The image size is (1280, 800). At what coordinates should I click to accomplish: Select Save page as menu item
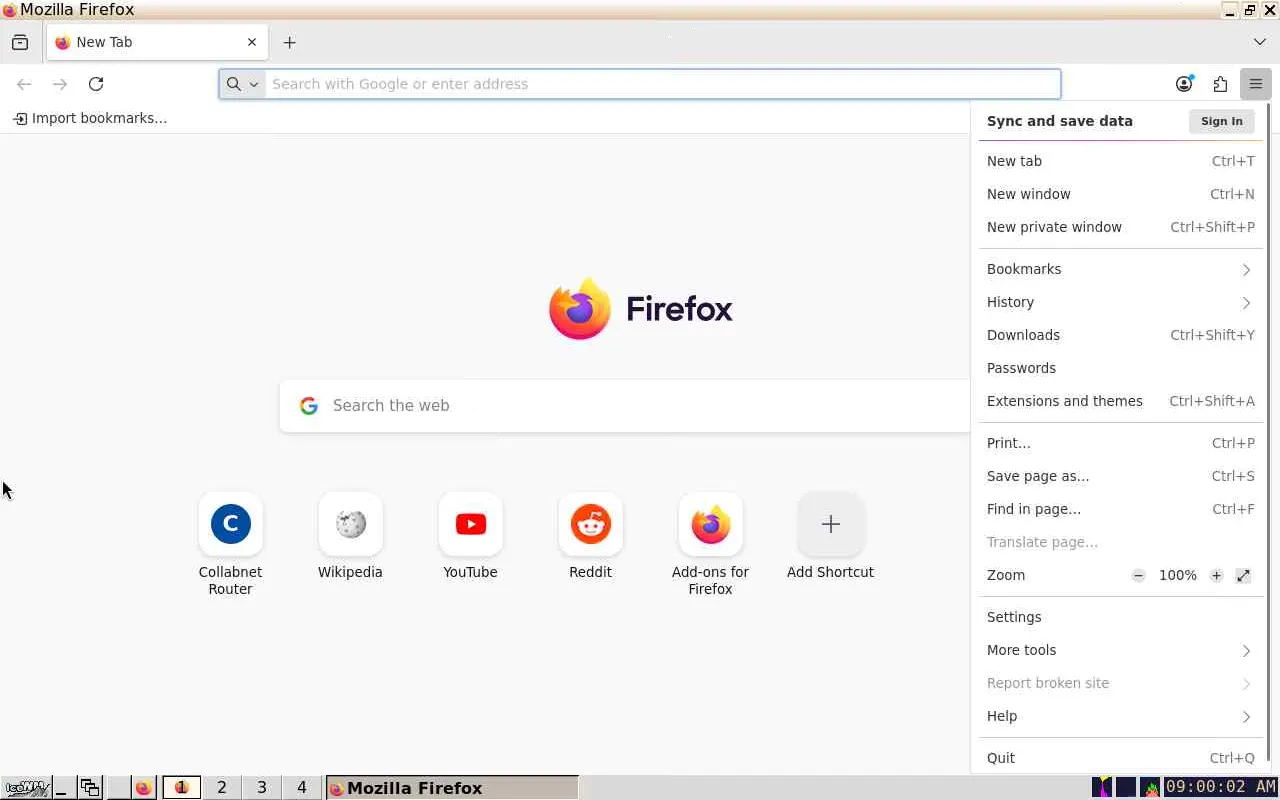(x=1120, y=476)
